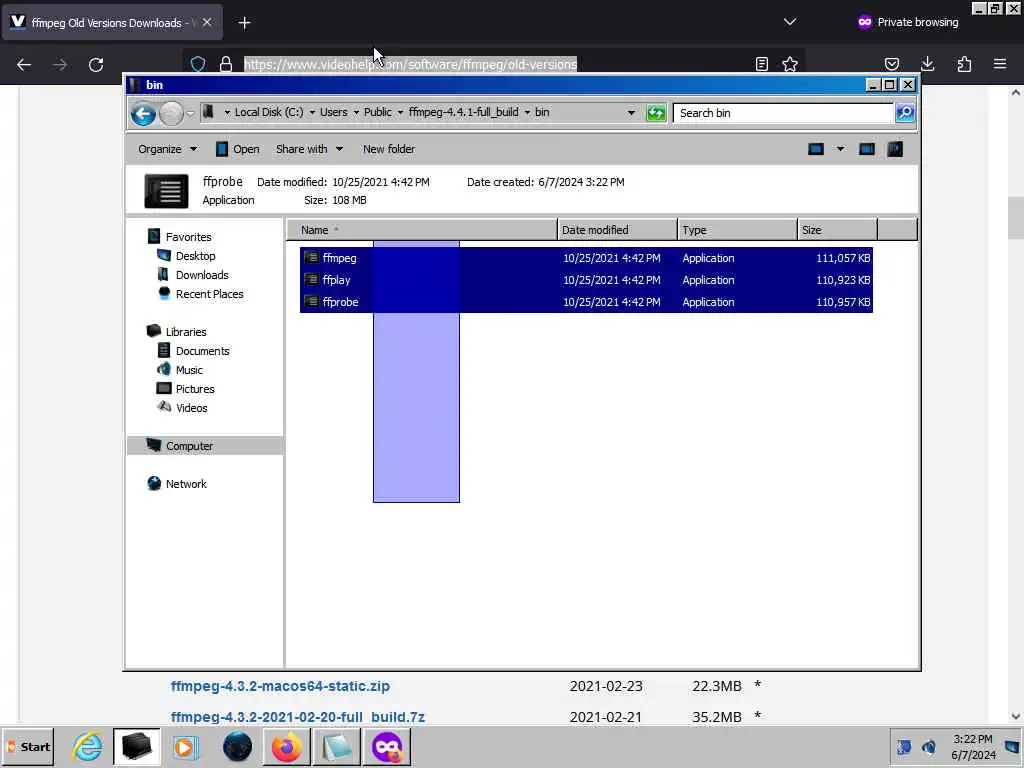Reload the page in Firefox
This screenshot has width=1024, height=768.
tap(96, 64)
